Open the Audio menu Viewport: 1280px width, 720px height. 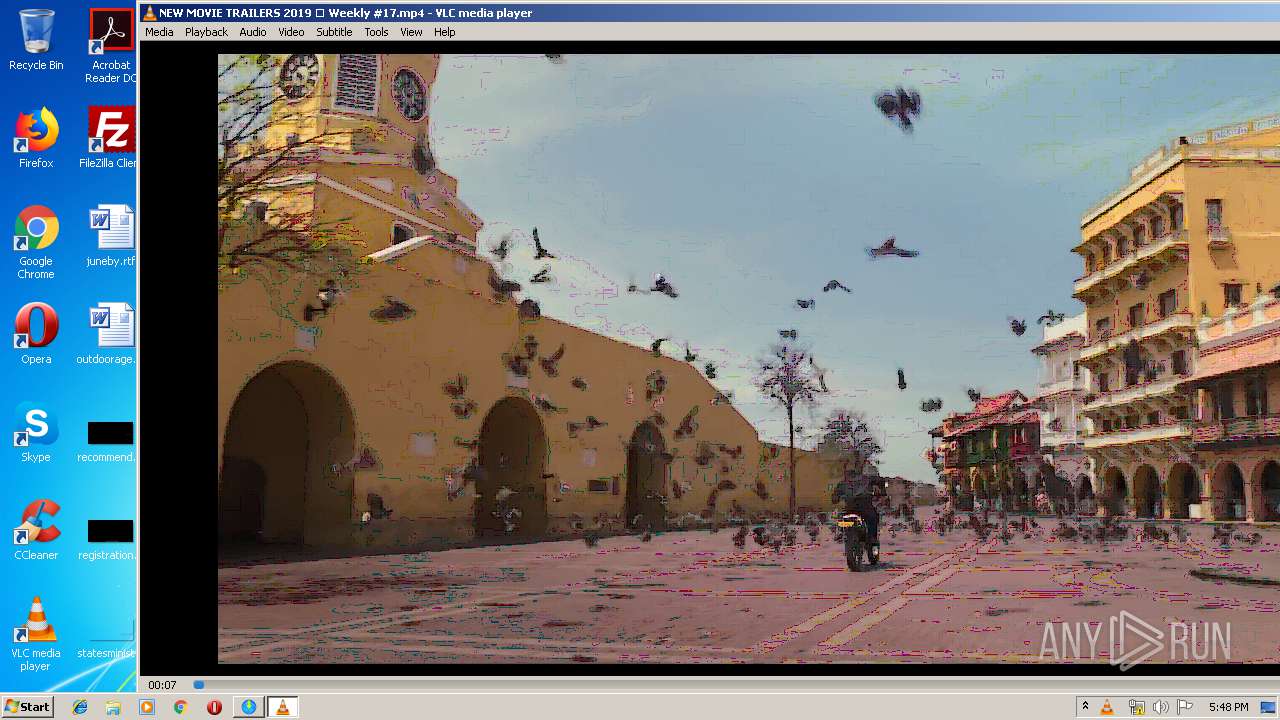pyautogui.click(x=253, y=32)
